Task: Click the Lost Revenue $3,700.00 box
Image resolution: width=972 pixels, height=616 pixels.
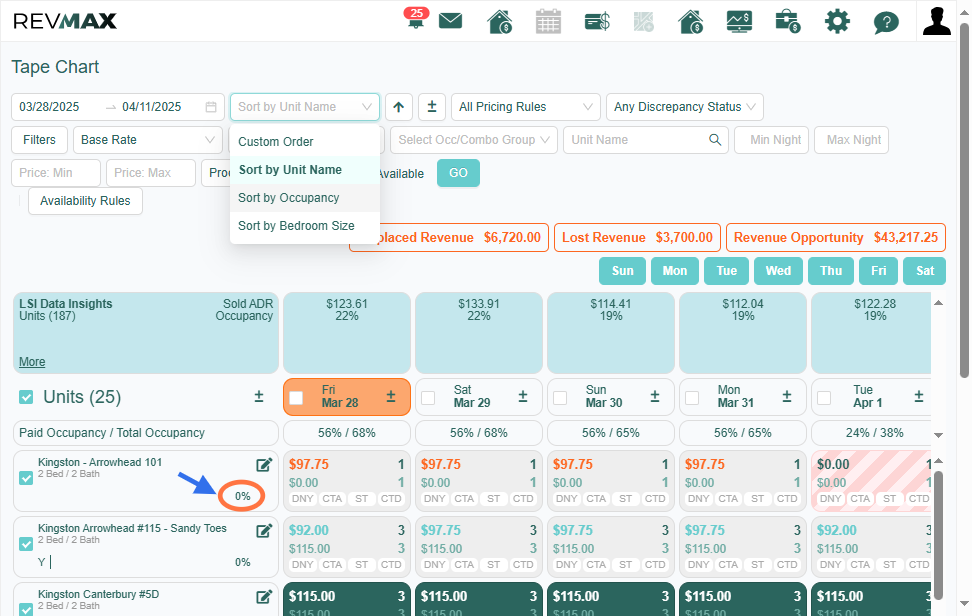Action: coord(637,238)
